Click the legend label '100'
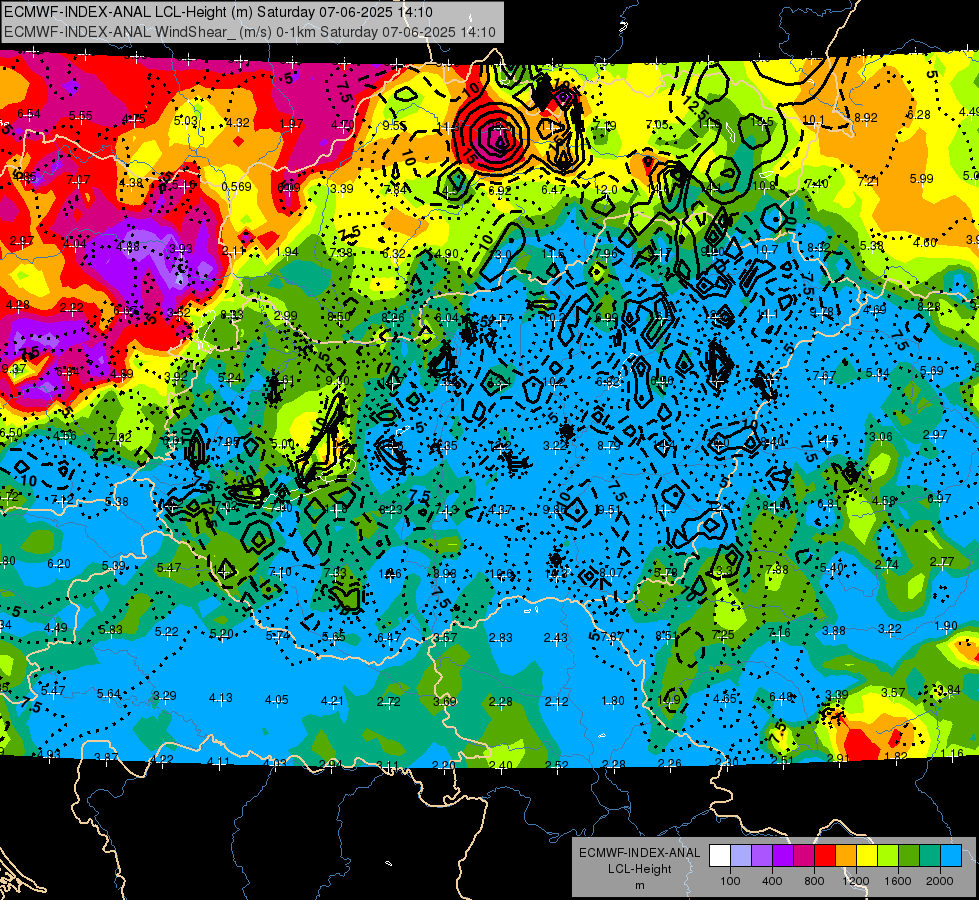979x900 pixels. [x=730, y=881]
